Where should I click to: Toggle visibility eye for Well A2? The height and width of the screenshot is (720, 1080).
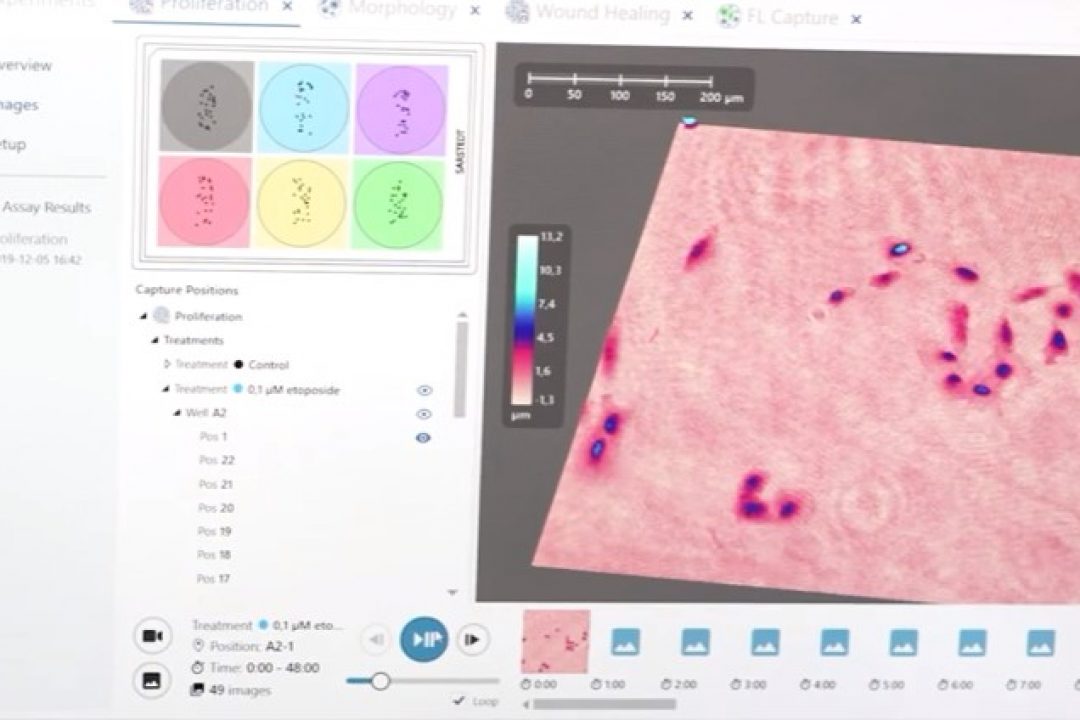(x=424, y=414)
